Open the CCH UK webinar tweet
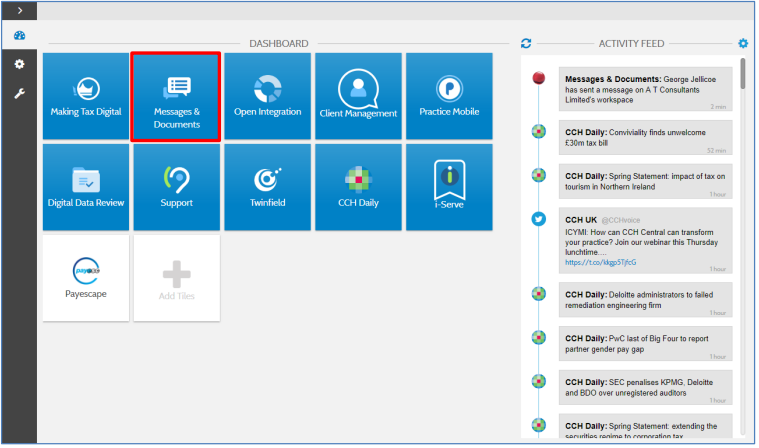This screenshot has height=448, width=759. [x=645, y=240]
